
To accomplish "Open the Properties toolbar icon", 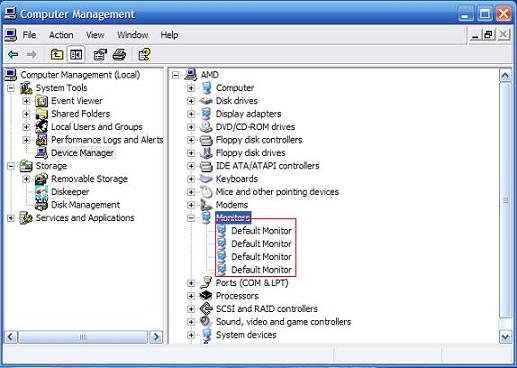I will coord(100,54).
